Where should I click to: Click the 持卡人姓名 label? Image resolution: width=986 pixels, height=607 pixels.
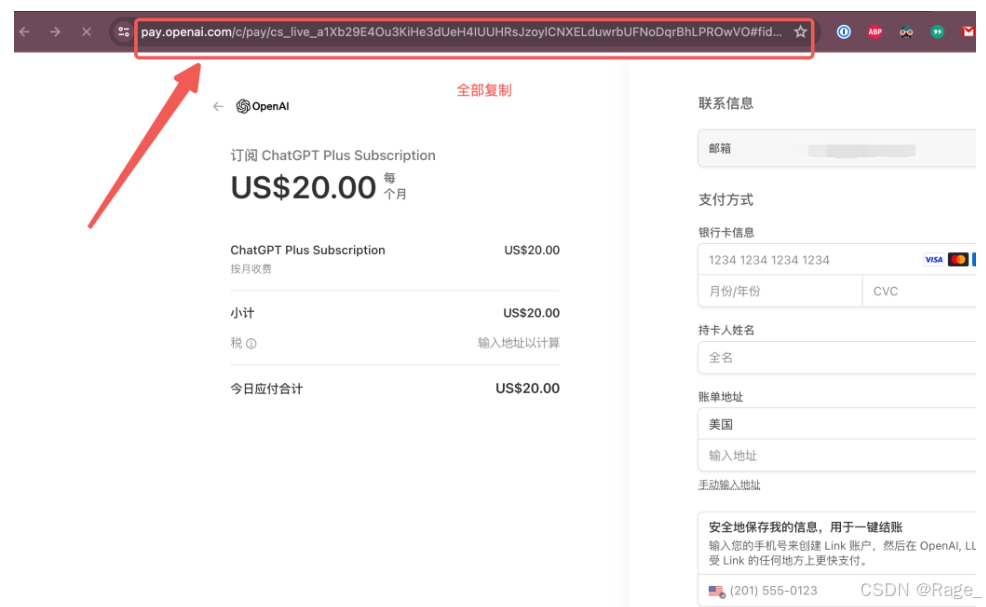[726, 330]
